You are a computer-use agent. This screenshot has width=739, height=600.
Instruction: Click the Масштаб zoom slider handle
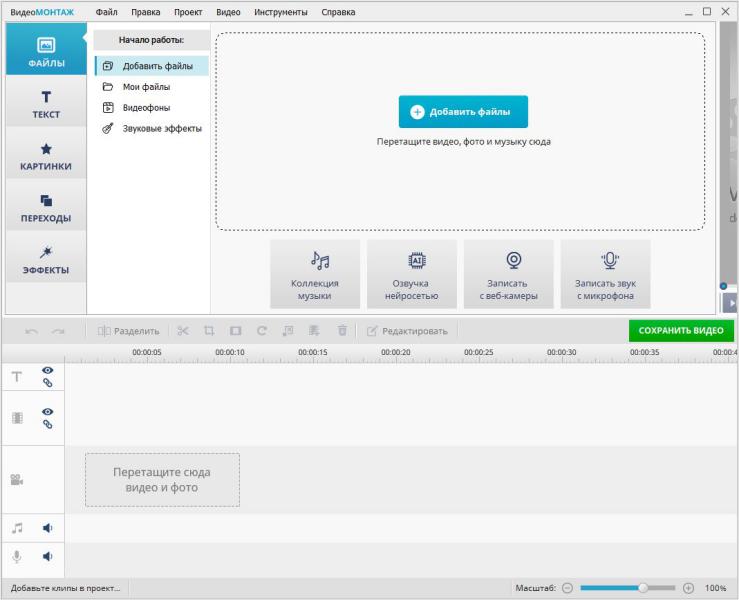tap(643, 588)
